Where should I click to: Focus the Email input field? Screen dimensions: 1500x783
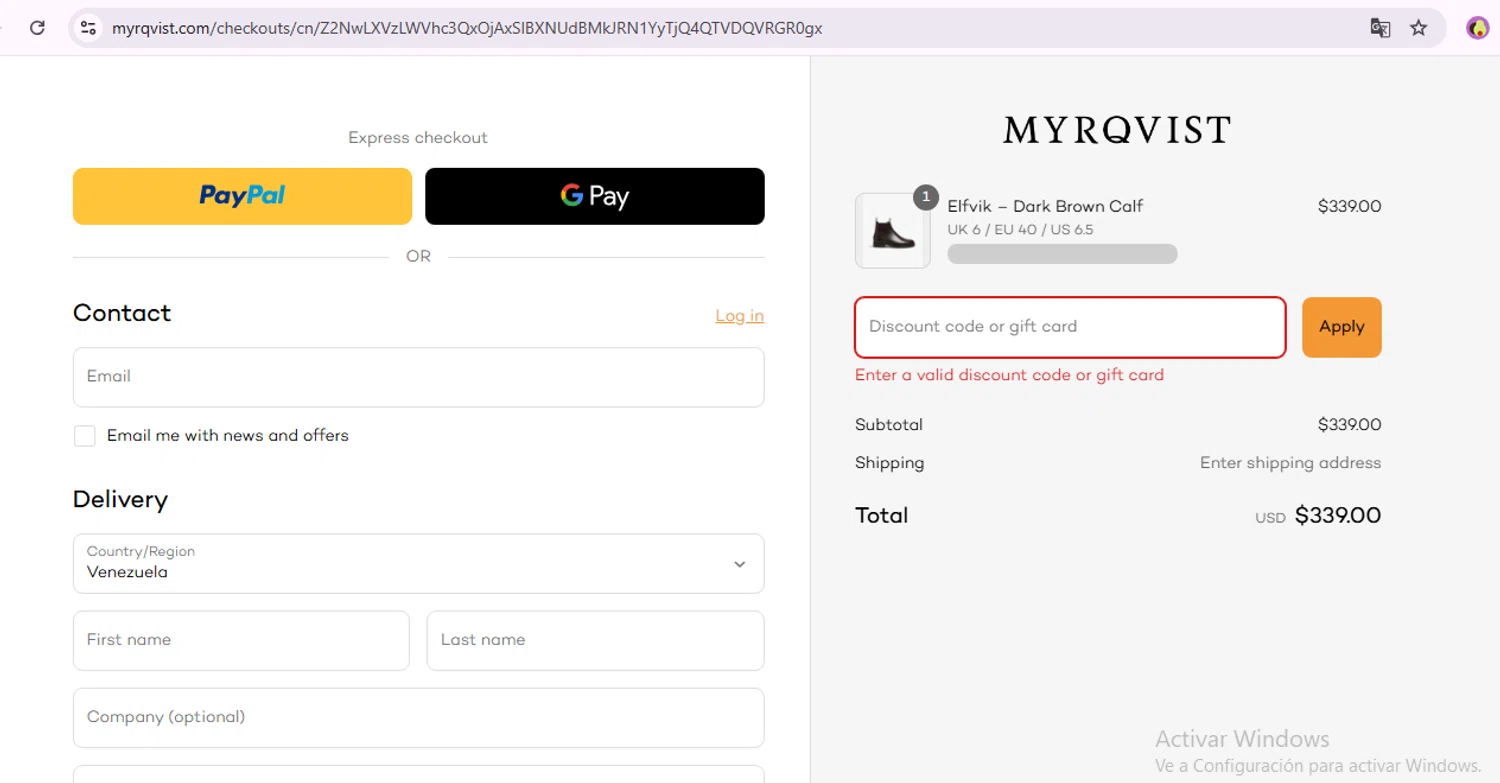tap(419, 377)
